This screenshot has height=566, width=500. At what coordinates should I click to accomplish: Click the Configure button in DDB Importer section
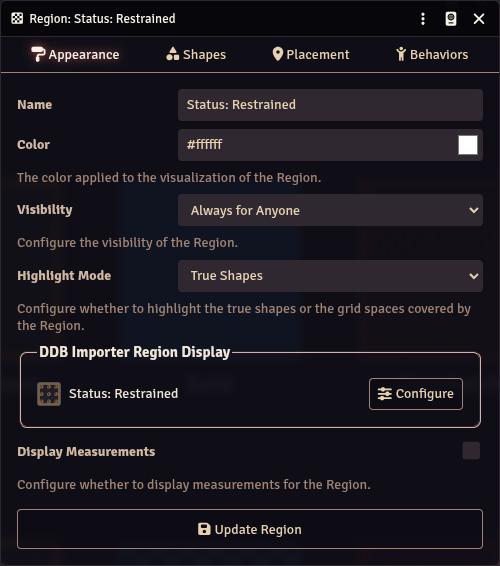[416, 394]
